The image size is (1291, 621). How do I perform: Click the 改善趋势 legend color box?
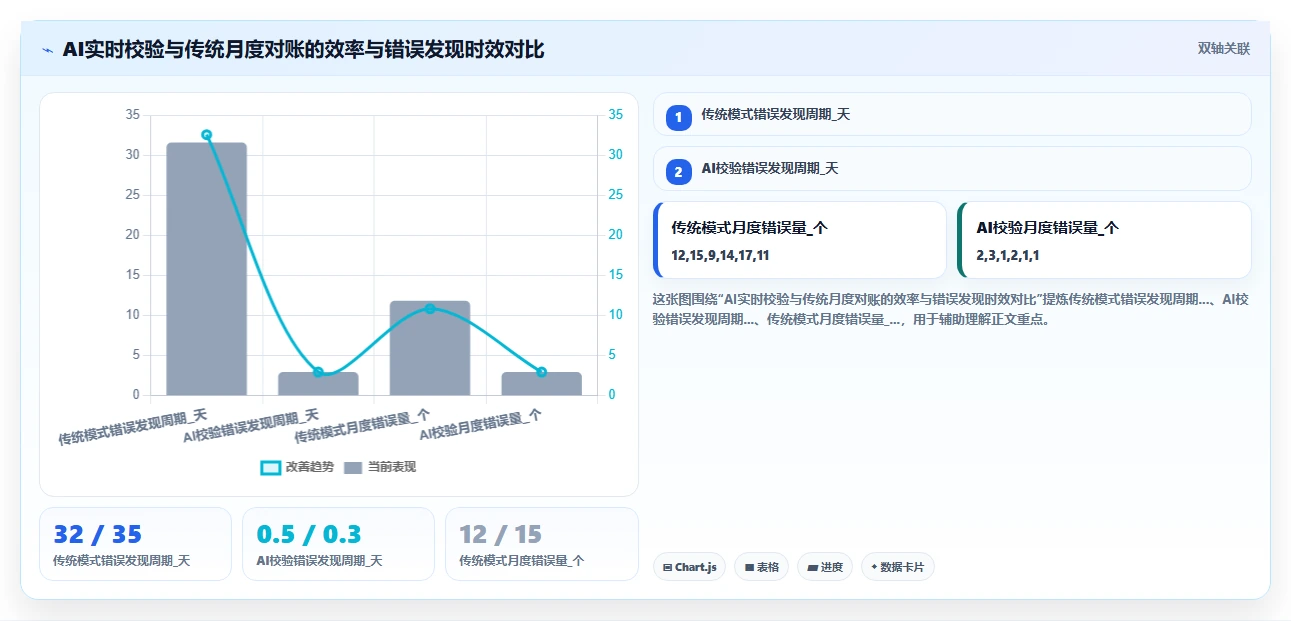coord(270,467)
